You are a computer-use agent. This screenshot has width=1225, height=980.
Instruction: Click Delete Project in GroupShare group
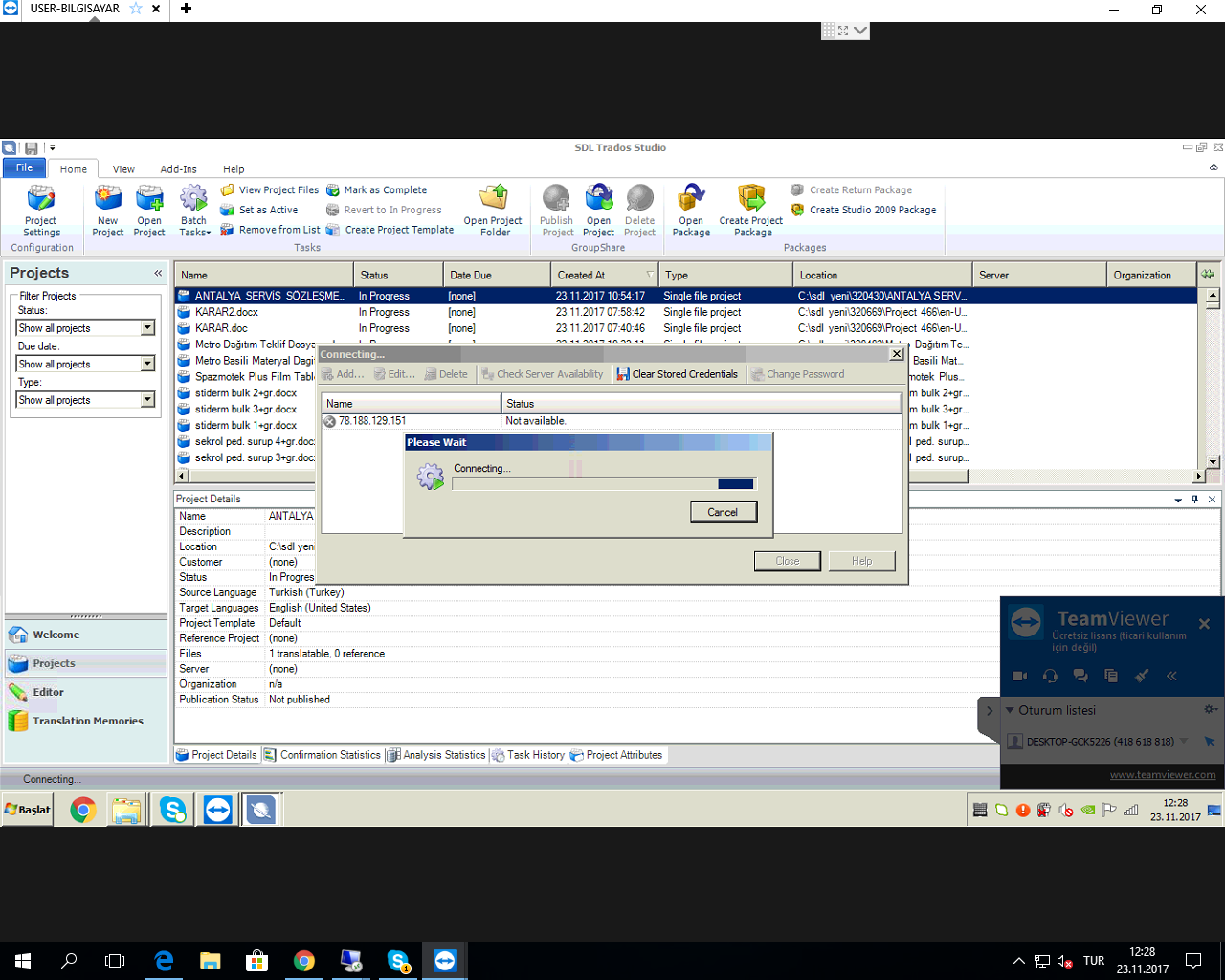click(x=640, y=211)
